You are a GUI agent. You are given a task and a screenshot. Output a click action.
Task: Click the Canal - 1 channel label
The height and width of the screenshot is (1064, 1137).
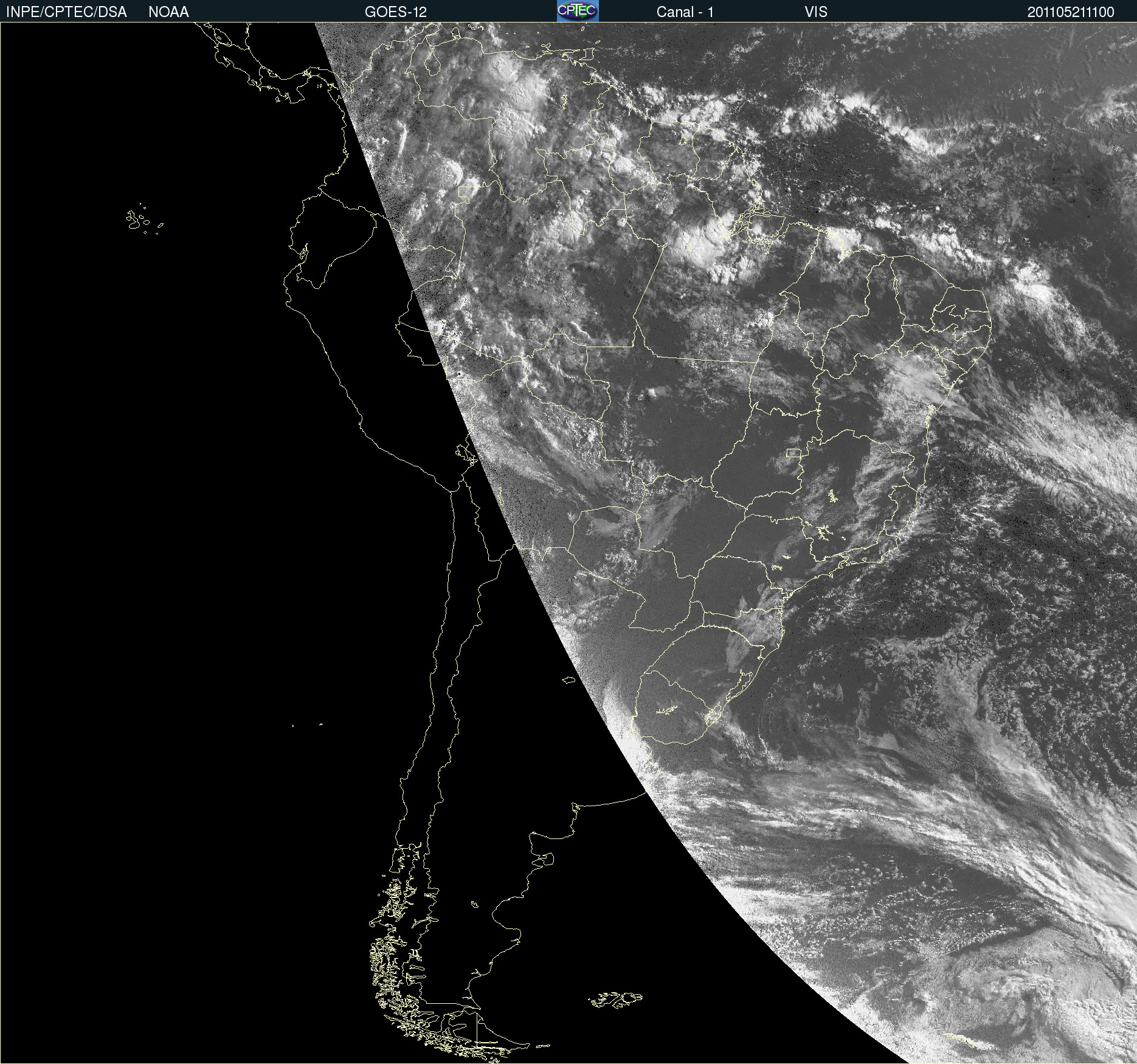[685, 12]
